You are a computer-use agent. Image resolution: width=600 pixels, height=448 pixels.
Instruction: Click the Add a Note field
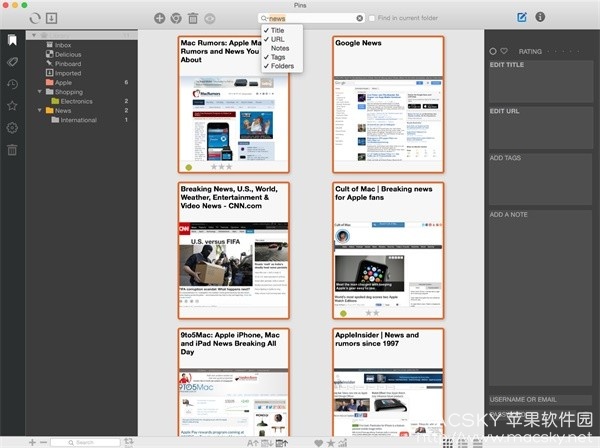[541, 298]
